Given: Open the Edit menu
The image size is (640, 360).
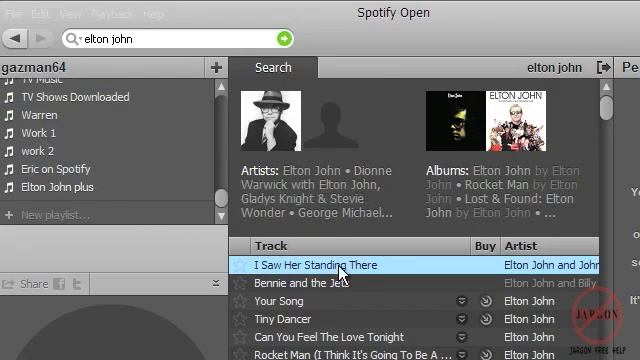Looking at the screenshot, I should click(x=40, y=14).
